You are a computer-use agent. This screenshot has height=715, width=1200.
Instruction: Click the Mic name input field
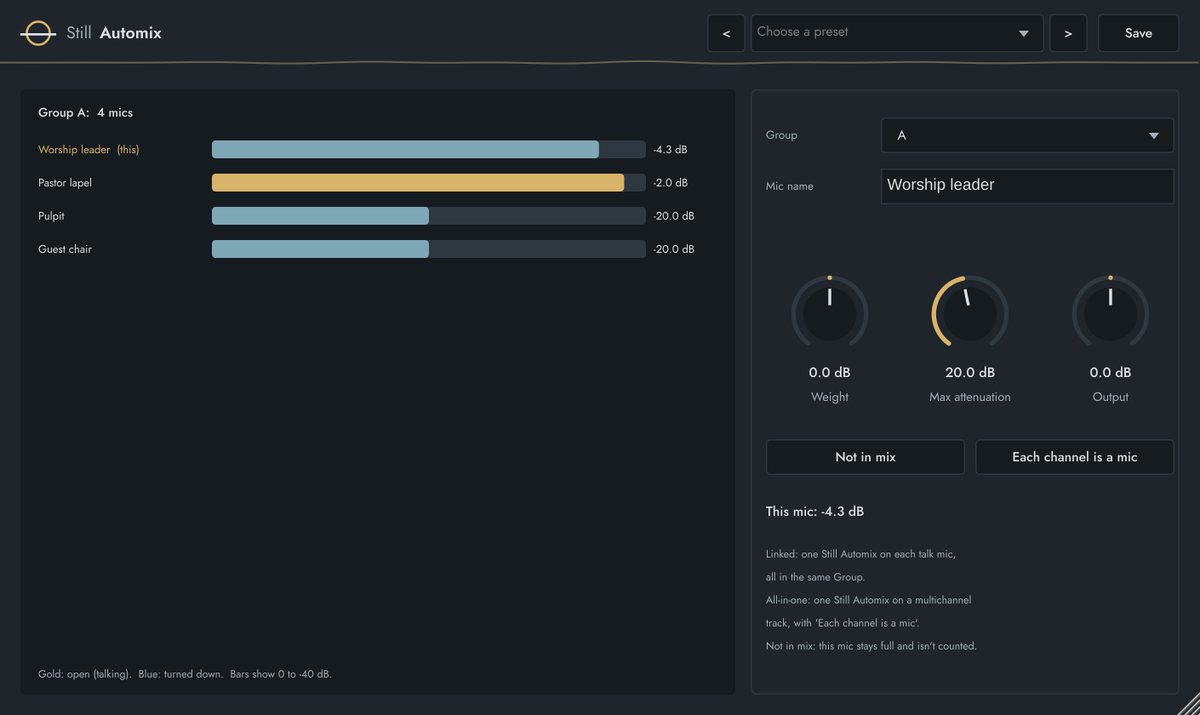1027,186
